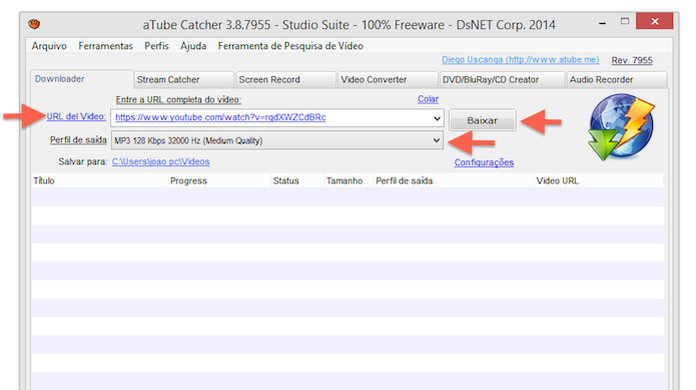The image size is (696, 390).
Task: Sort list by Status column header
Action: [298, 181]
